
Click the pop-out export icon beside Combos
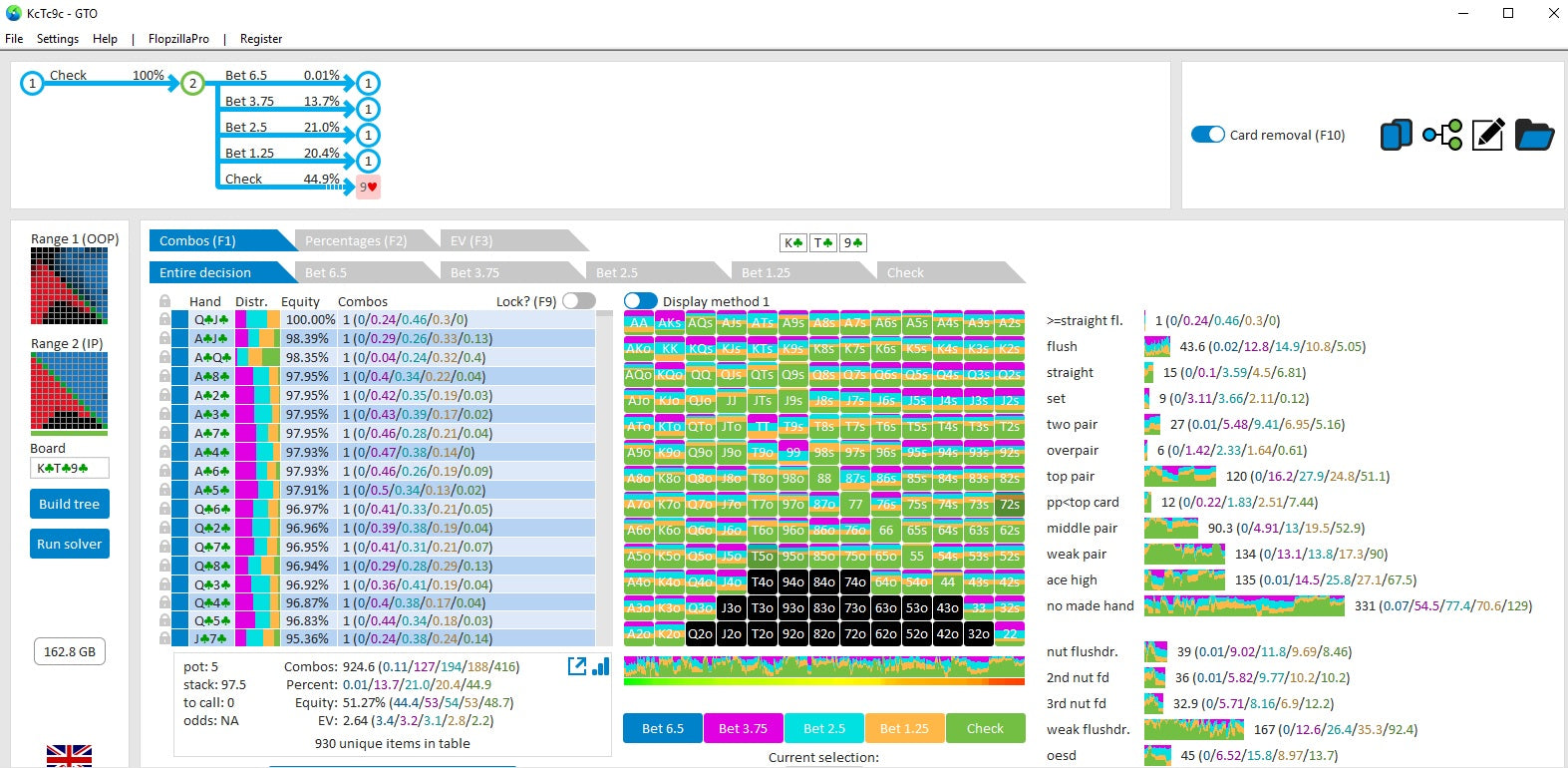coord(576,666)
